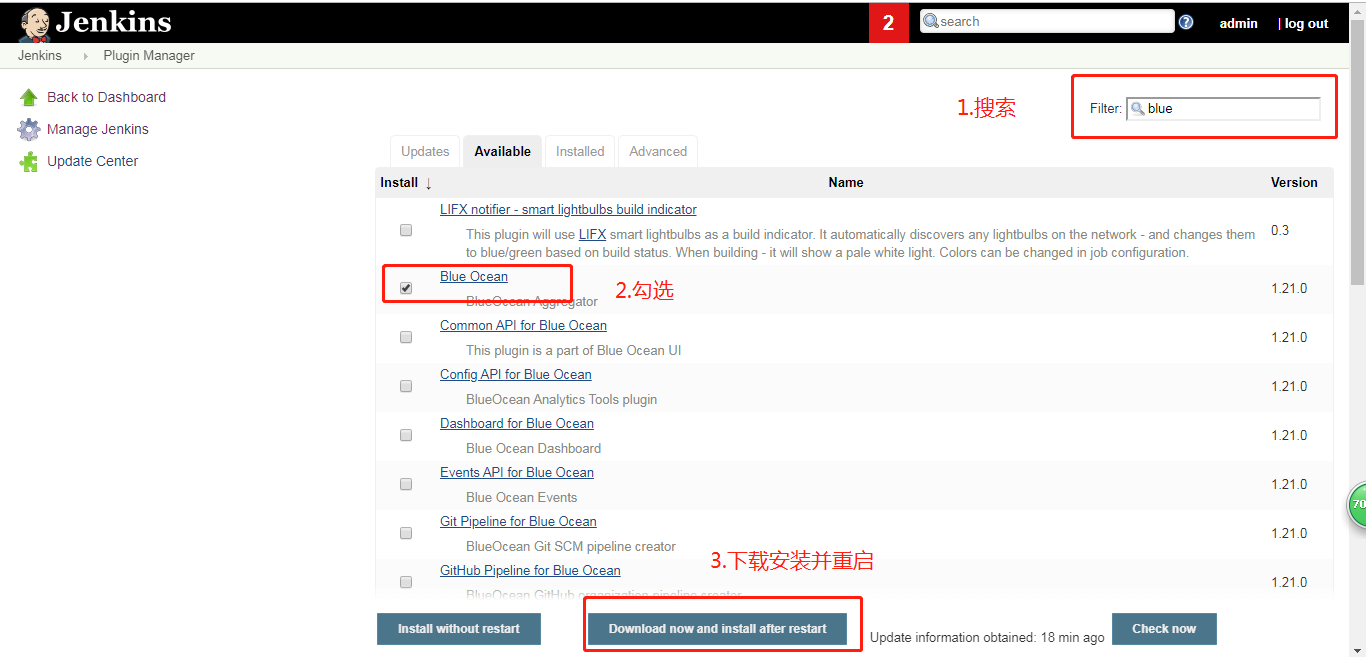This screenshot has height=657, width=1366.
Task: Click the red notification badge showing 2
Action: tap(889, 23)
